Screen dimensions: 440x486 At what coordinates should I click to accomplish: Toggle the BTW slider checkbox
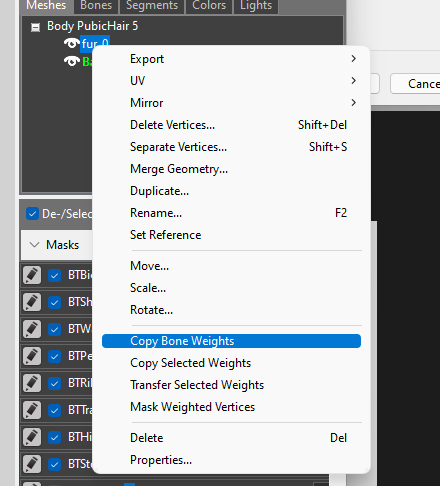[x=54, y=330]
